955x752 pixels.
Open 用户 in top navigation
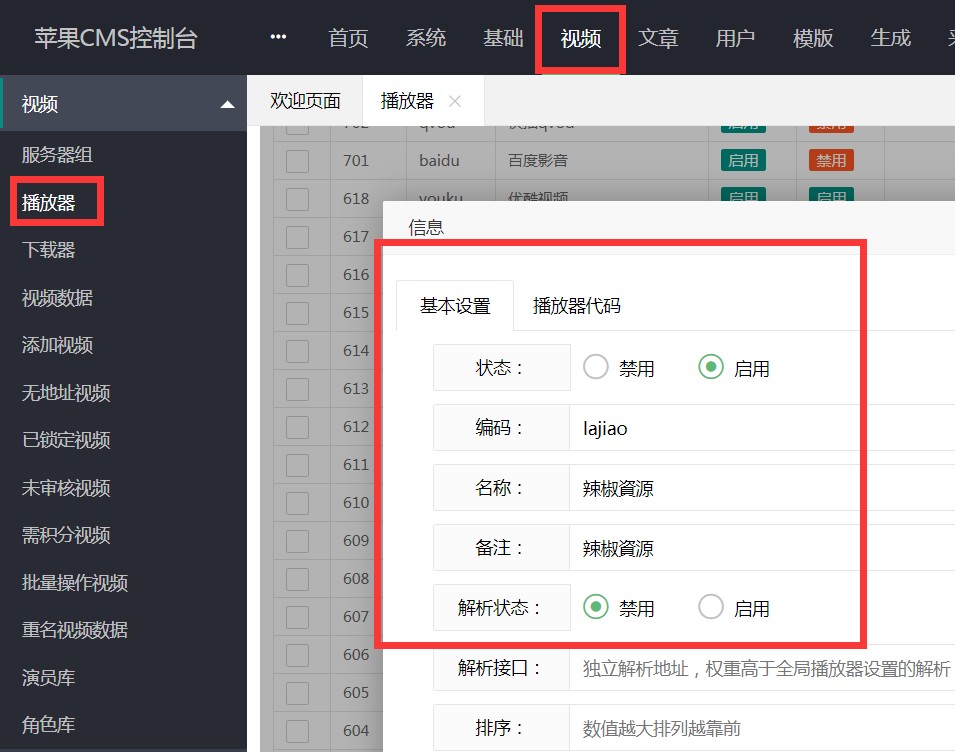735,38
